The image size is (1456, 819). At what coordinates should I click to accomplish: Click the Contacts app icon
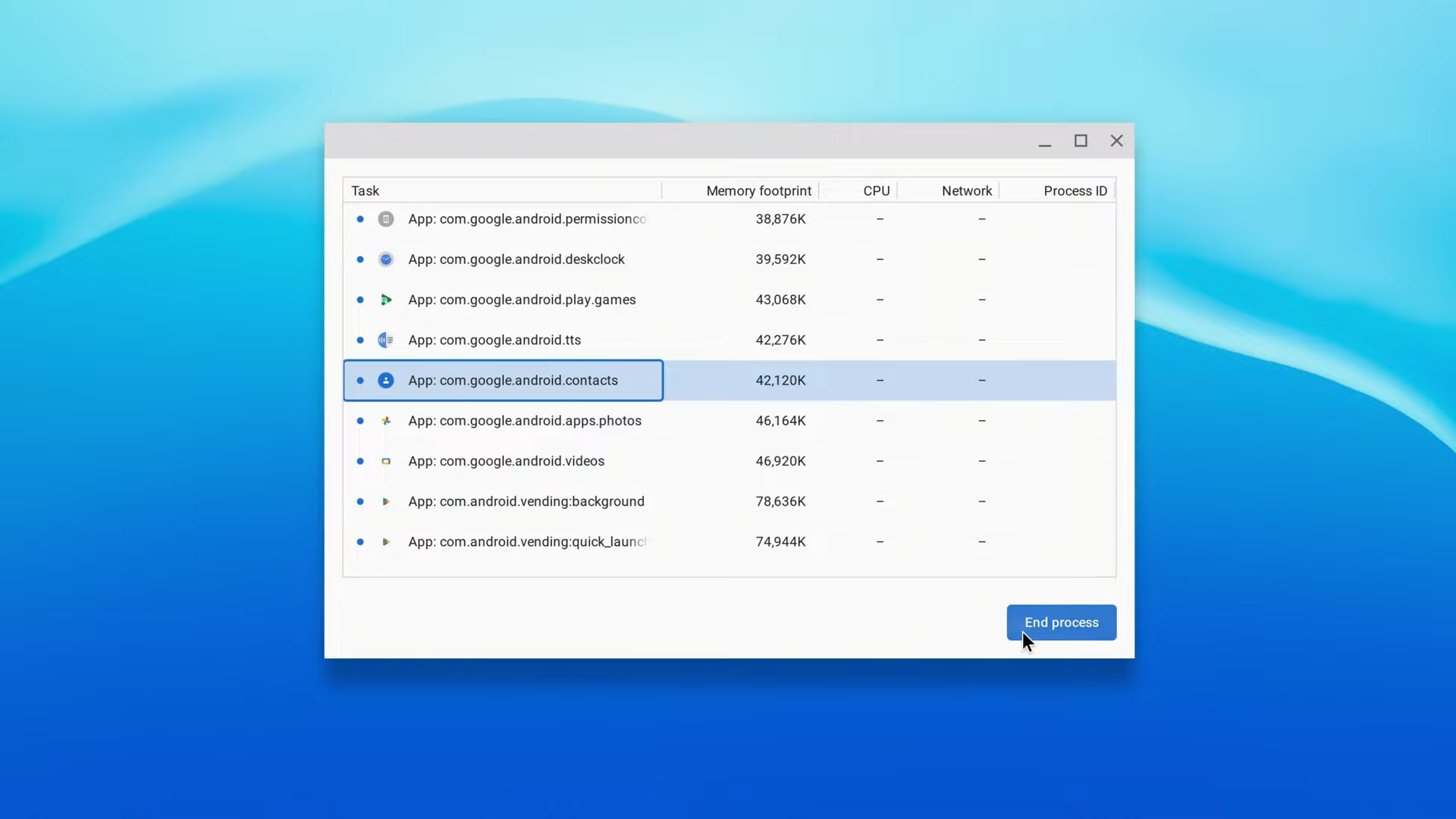[386, 380]
